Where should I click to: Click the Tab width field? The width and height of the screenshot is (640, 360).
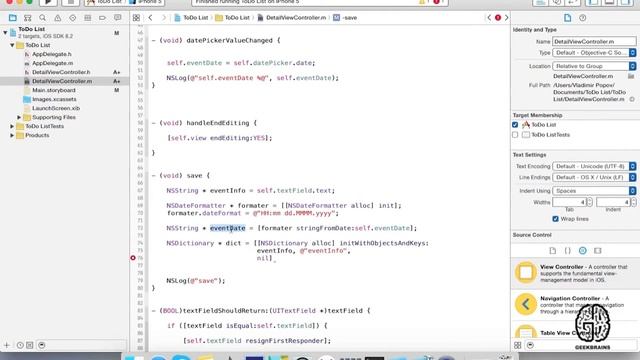(569, 202)
